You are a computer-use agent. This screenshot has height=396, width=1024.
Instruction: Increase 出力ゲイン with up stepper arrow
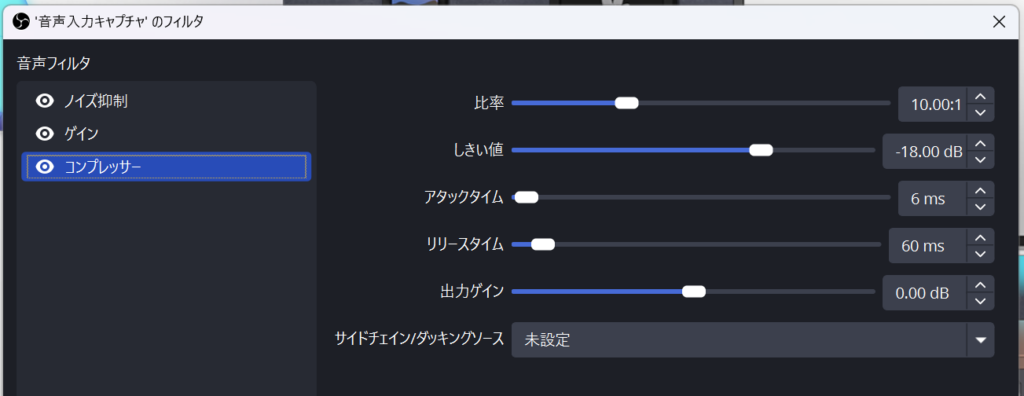pyautogui.click(x=980, y=284)
